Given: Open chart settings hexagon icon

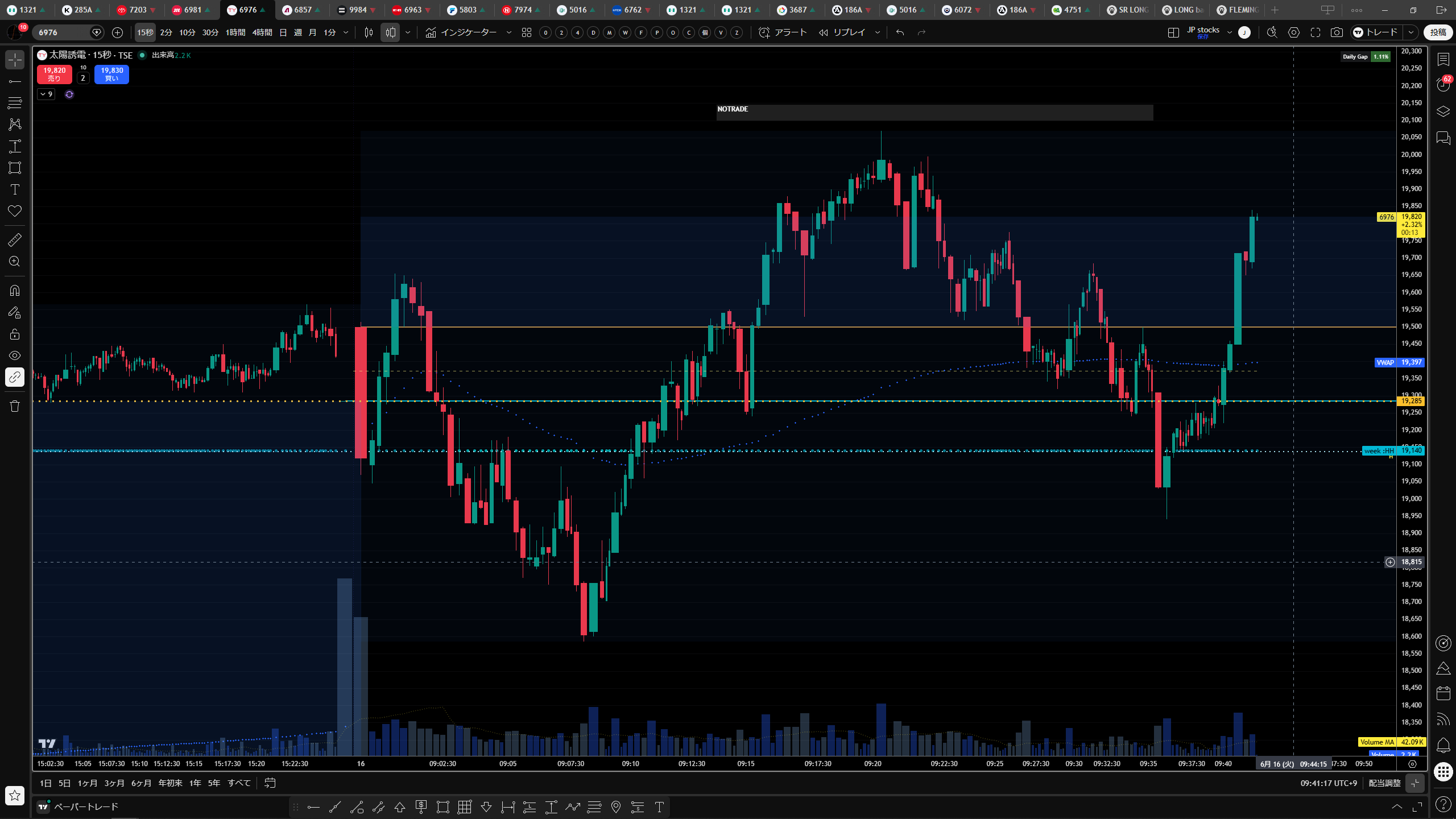Looking at the screenshot, I should click(x=1294, y=32).
